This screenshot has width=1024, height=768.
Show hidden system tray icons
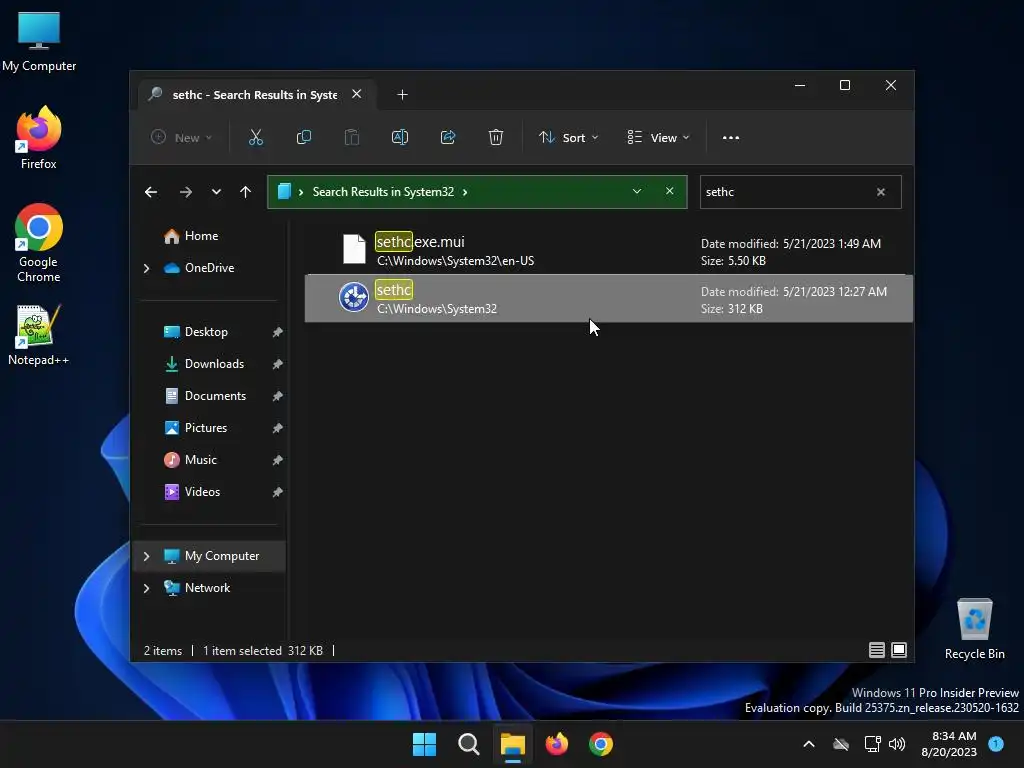(x=808, y=744)
